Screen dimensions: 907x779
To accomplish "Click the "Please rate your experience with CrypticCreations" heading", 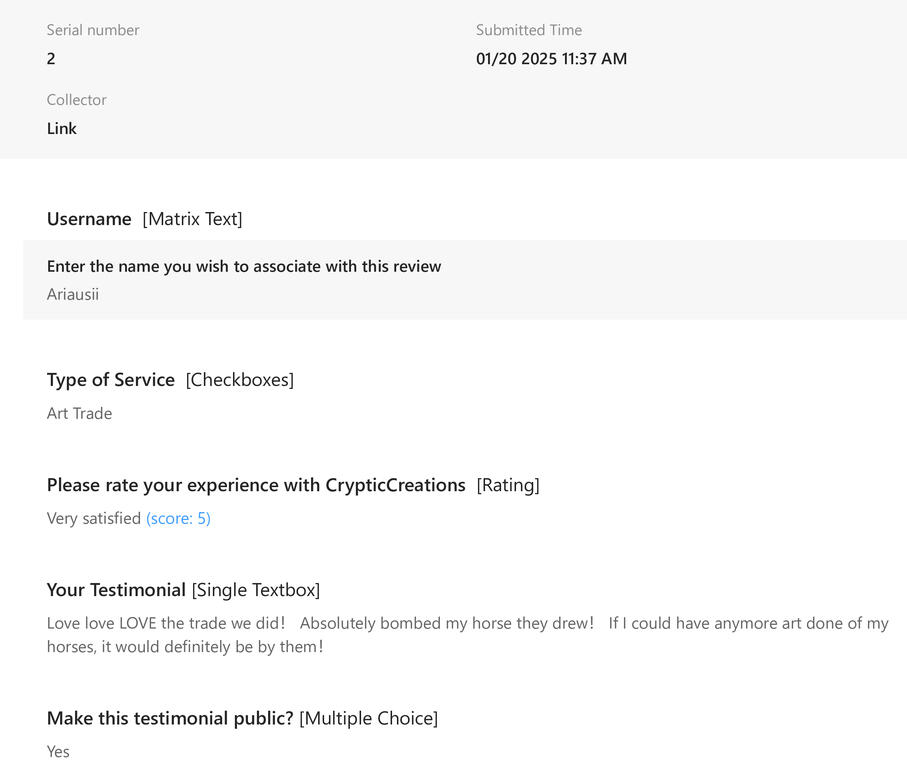I will coord(256,484).
